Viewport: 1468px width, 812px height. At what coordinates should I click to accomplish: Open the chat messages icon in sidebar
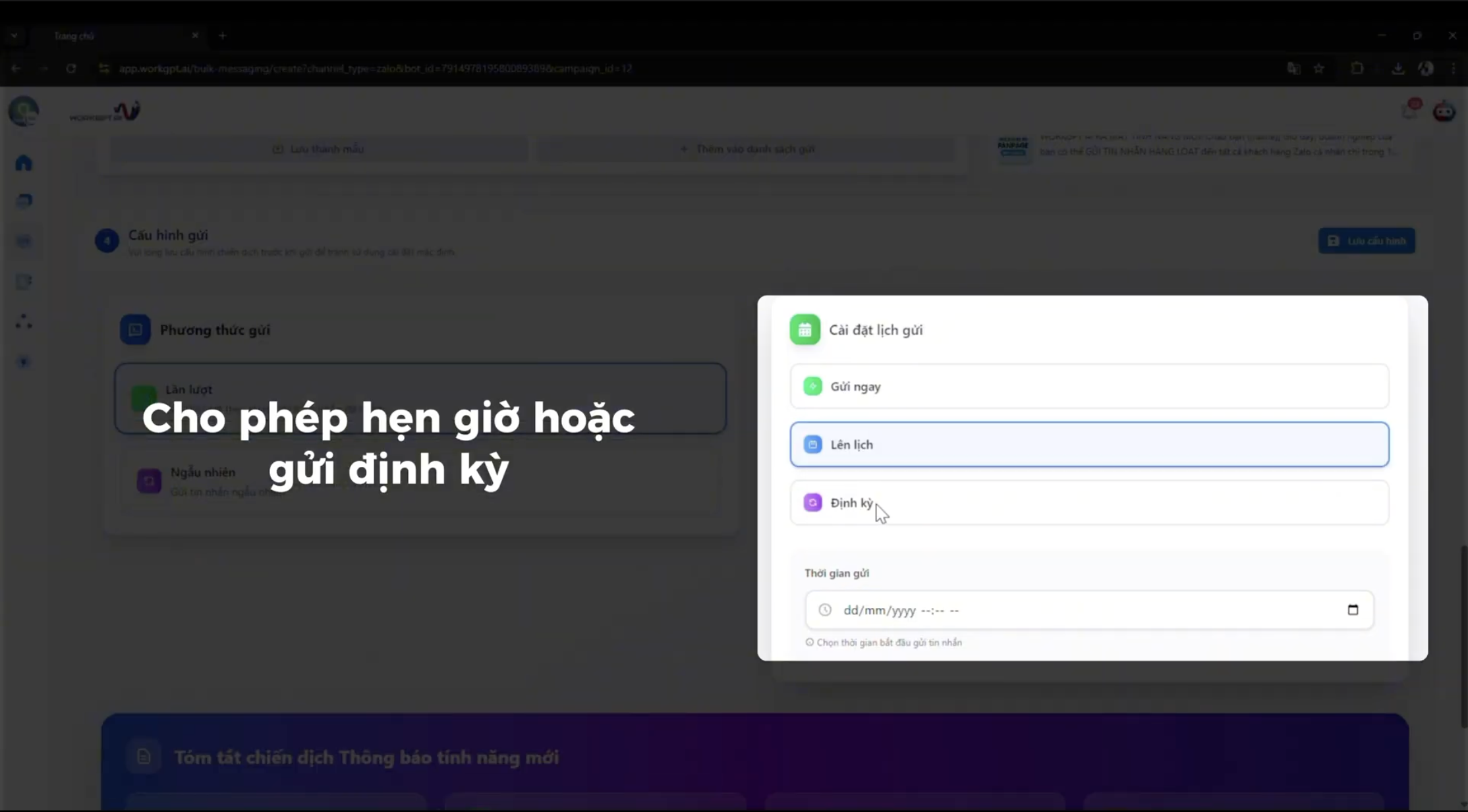point(24,202)
